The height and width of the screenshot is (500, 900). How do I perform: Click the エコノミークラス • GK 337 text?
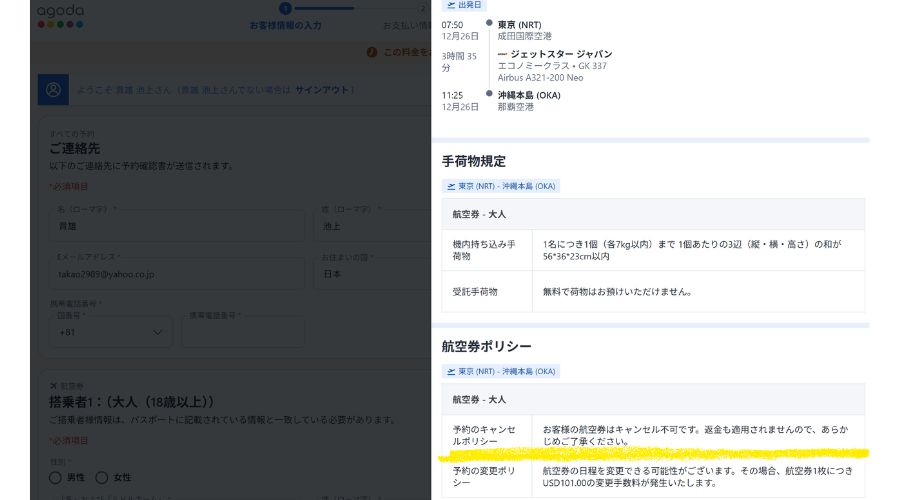(552, 66)
